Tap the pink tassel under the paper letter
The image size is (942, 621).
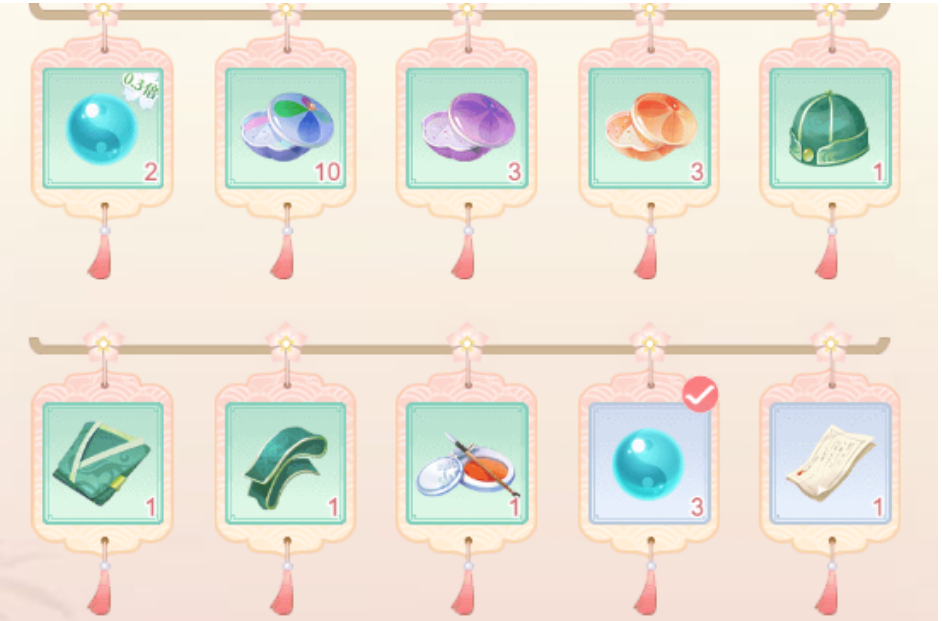827,592
